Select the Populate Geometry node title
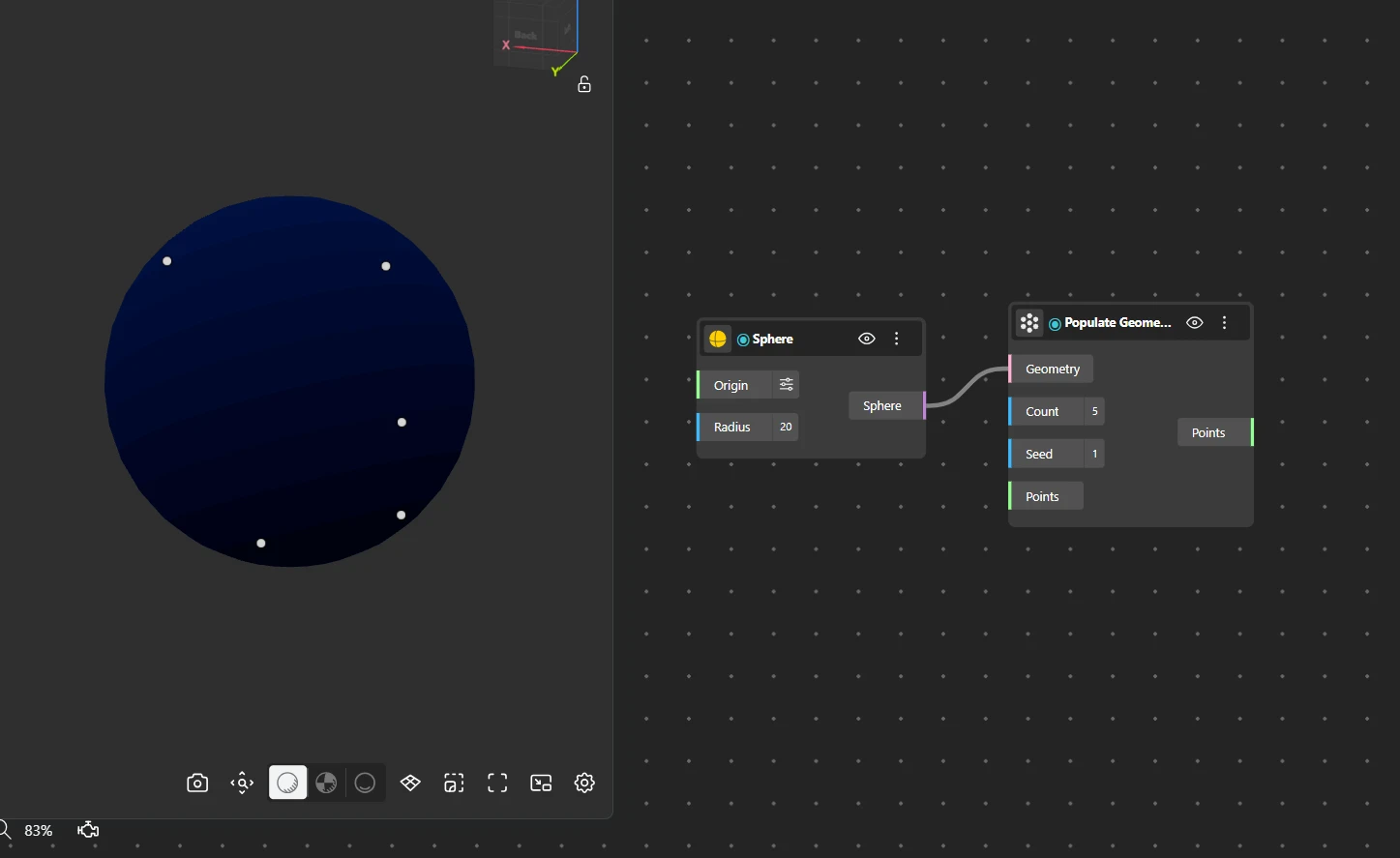1400x858 pixels. 1117,323
